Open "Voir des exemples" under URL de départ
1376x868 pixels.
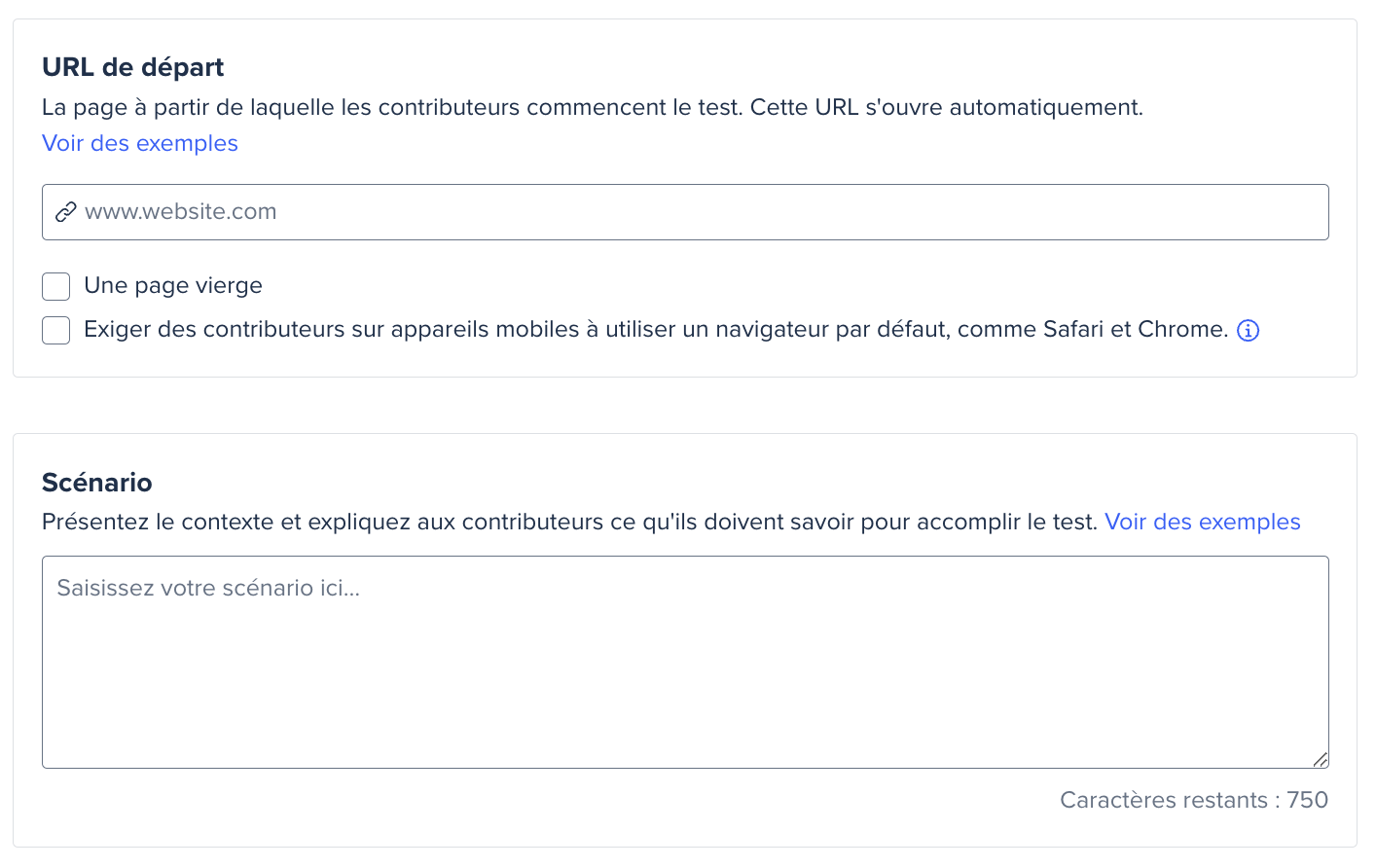[x=140, y=143]
